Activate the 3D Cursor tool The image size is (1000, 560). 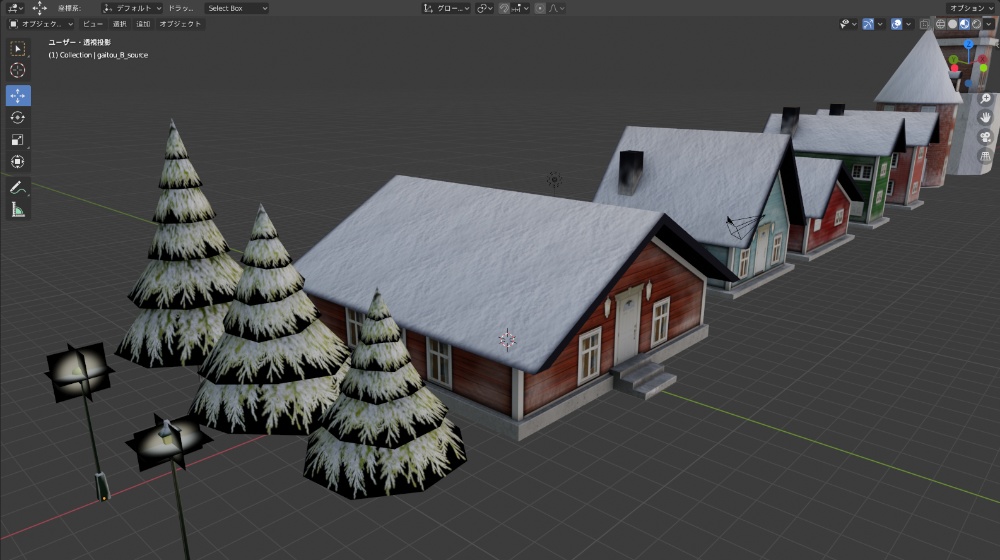(18, 70)
